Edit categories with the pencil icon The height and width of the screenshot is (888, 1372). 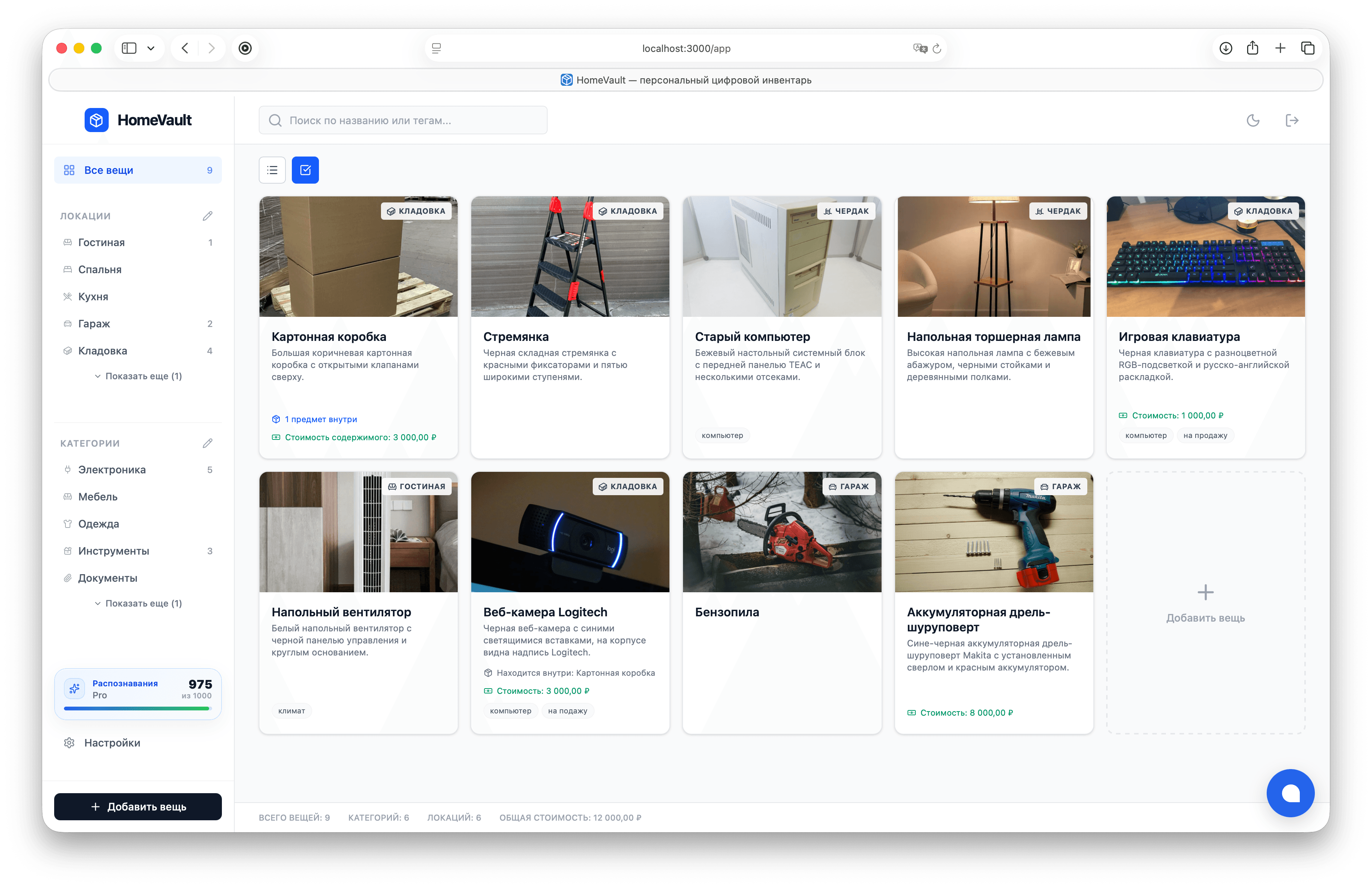(208, 443)
